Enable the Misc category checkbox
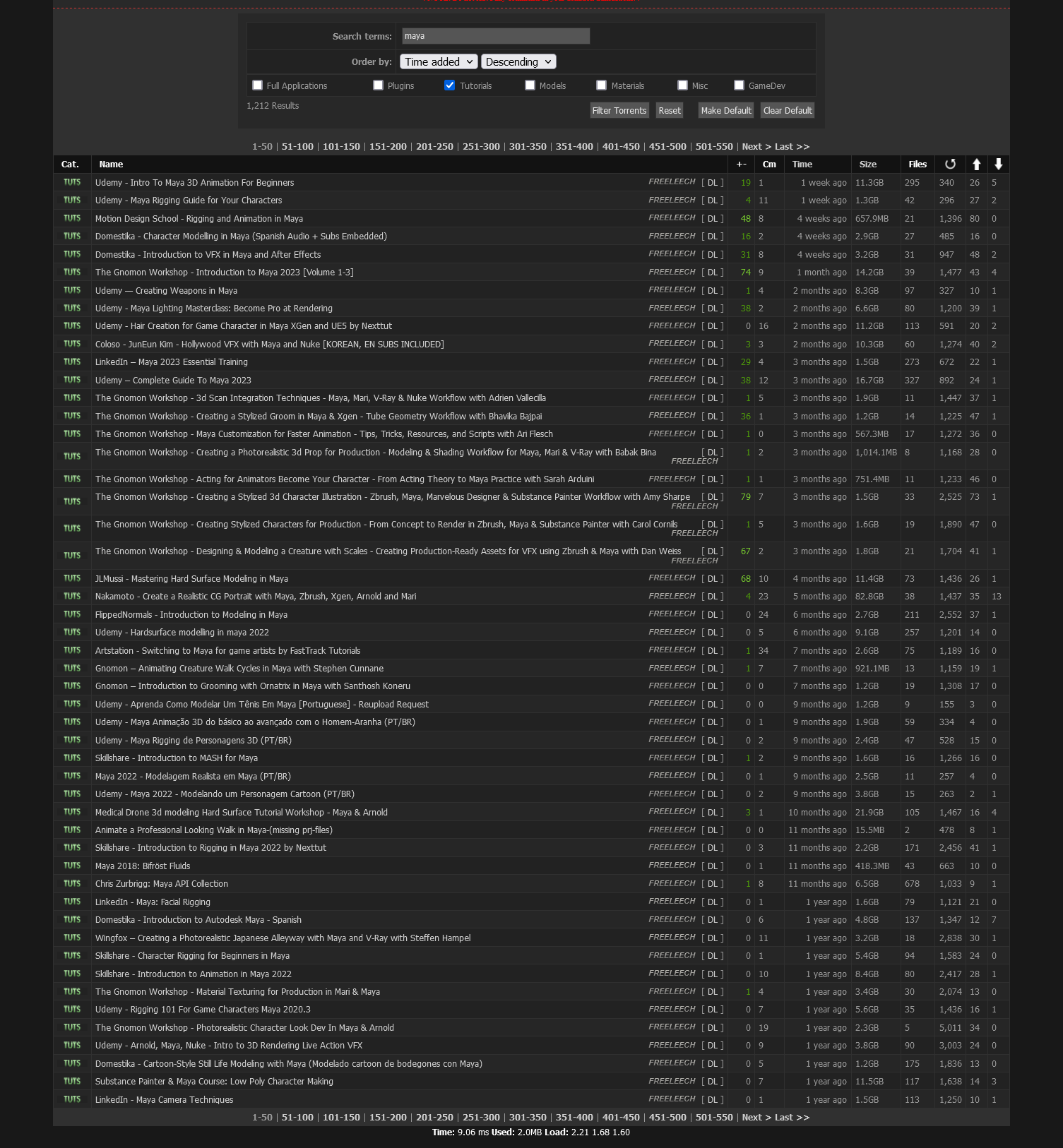Viewport: 1063px width, 1148px height. [682, 85]
